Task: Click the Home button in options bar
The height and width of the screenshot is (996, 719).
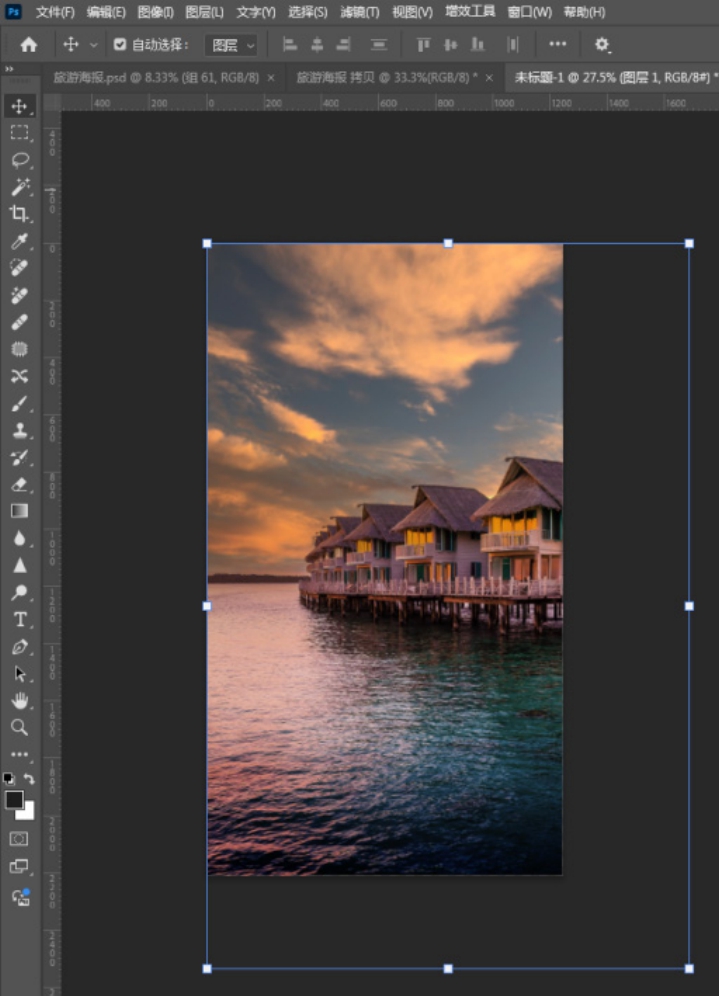Action: click(29, 45)
